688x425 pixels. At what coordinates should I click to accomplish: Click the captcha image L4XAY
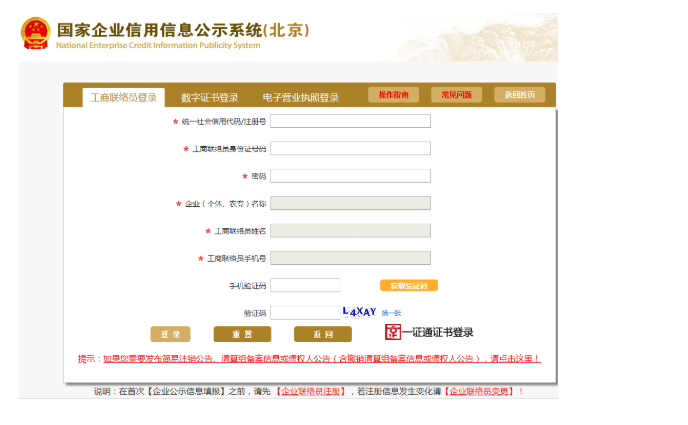[359, 312]
